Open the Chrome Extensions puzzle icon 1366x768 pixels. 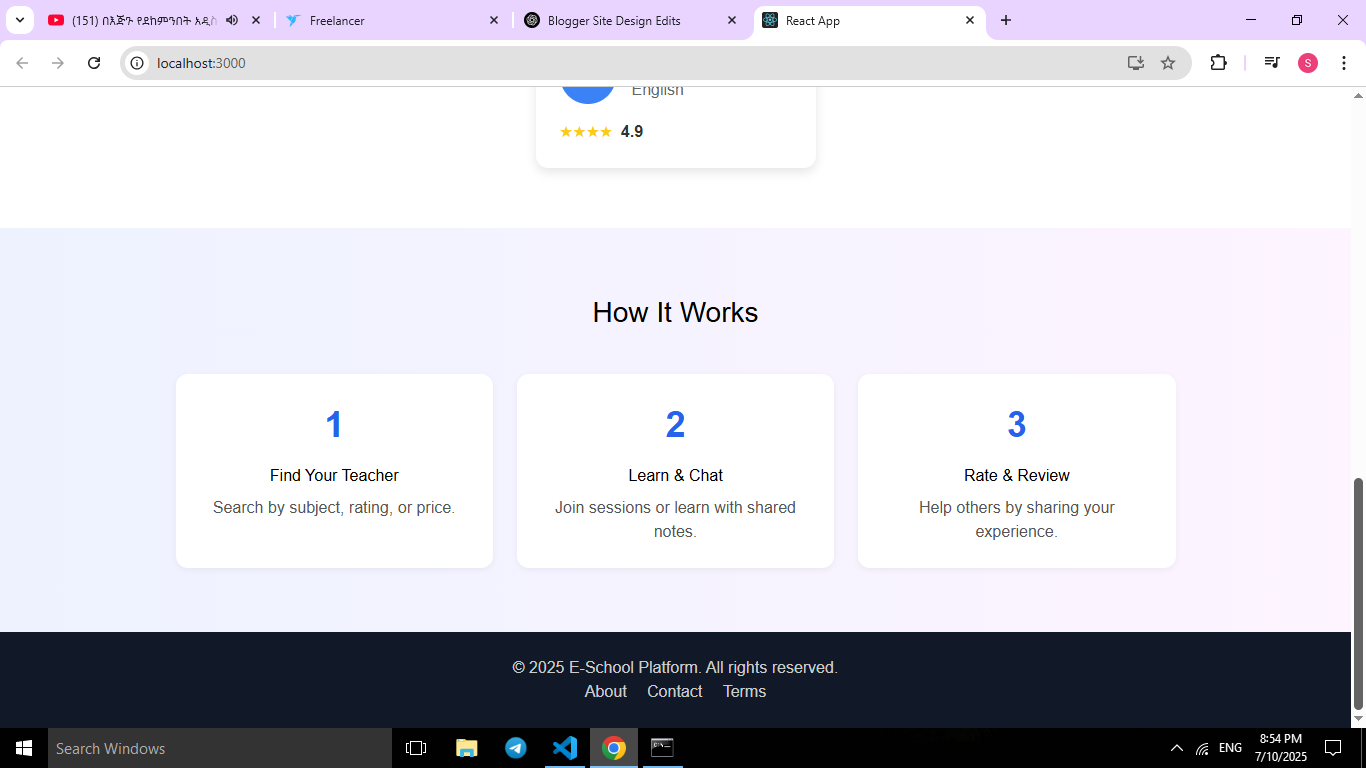pos(1218,63)
